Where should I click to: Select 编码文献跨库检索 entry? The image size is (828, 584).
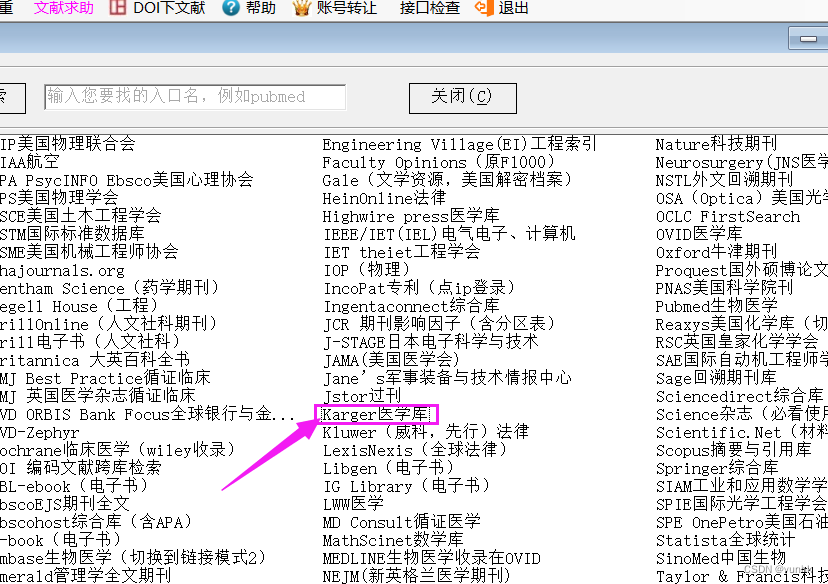coord(80,468)
